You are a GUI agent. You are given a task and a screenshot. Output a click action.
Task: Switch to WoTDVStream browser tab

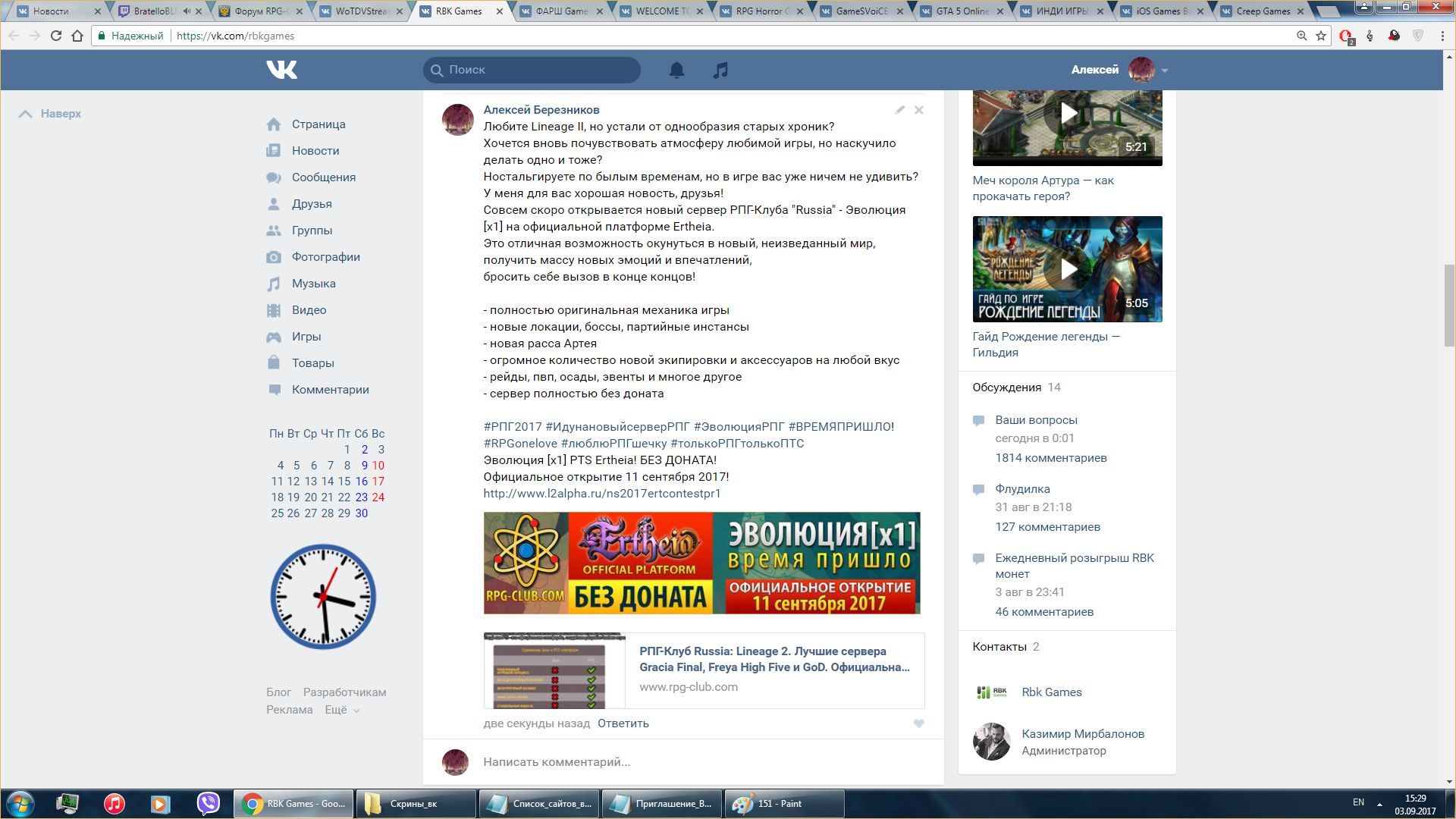point(360,11)
